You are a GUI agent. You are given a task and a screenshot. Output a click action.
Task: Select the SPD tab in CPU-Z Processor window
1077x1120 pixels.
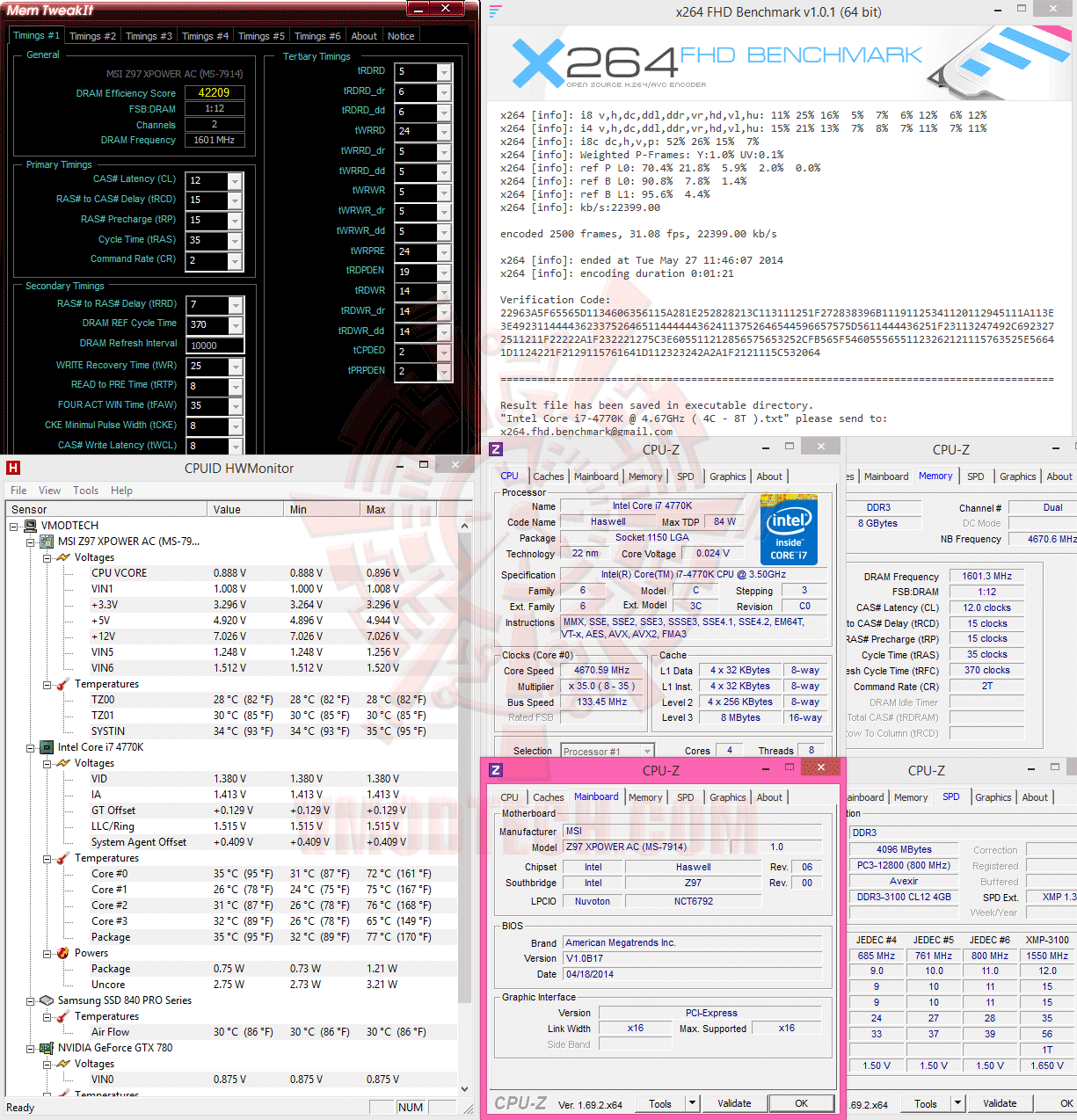(686, 476)
